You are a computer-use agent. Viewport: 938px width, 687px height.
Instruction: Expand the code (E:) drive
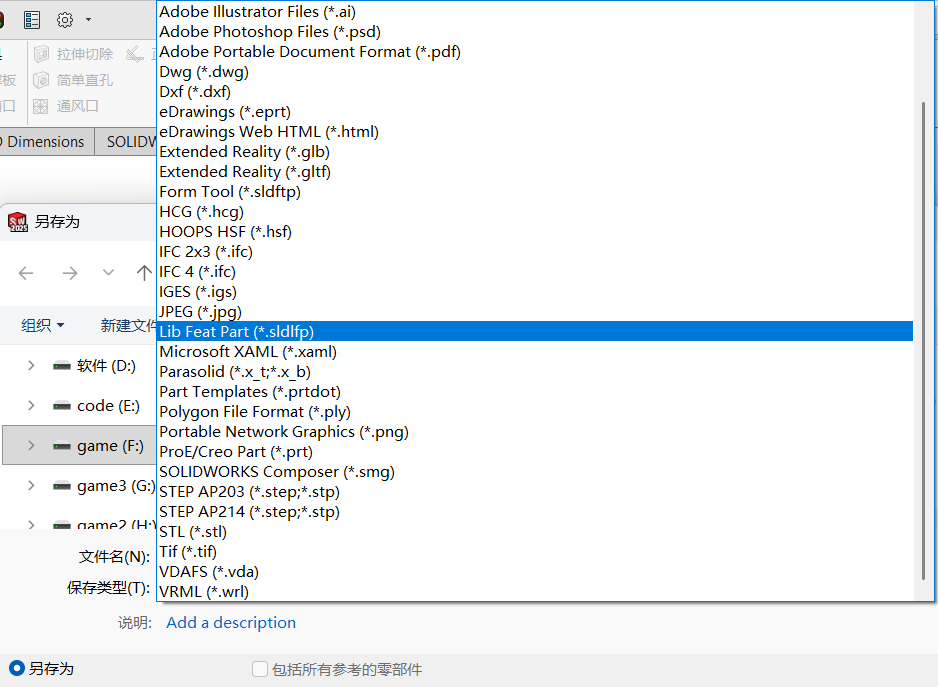point(31,405)
